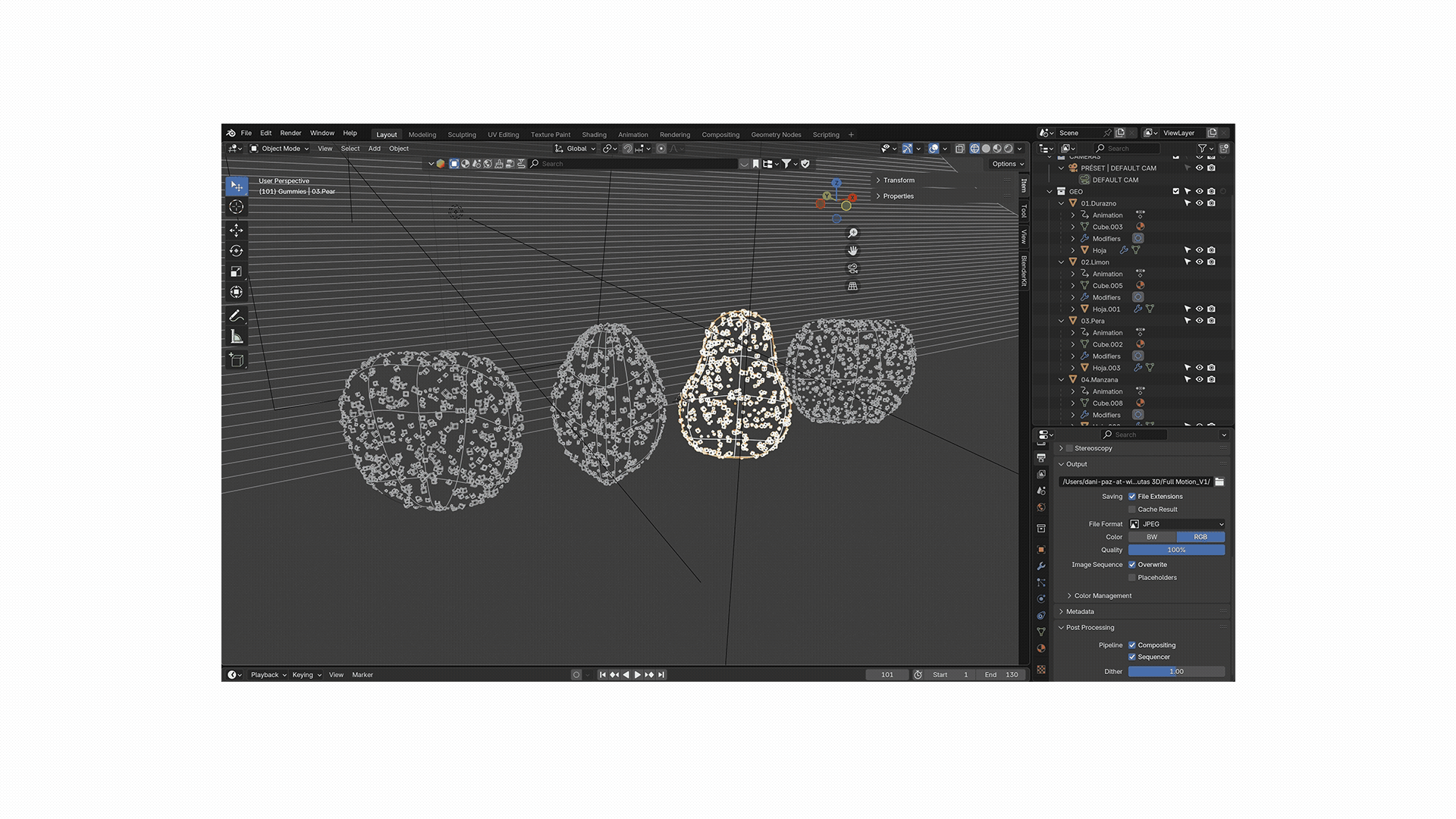Select the Annotate pencil tool
Screen dimensions: 1456x819
tap(237, 315)
